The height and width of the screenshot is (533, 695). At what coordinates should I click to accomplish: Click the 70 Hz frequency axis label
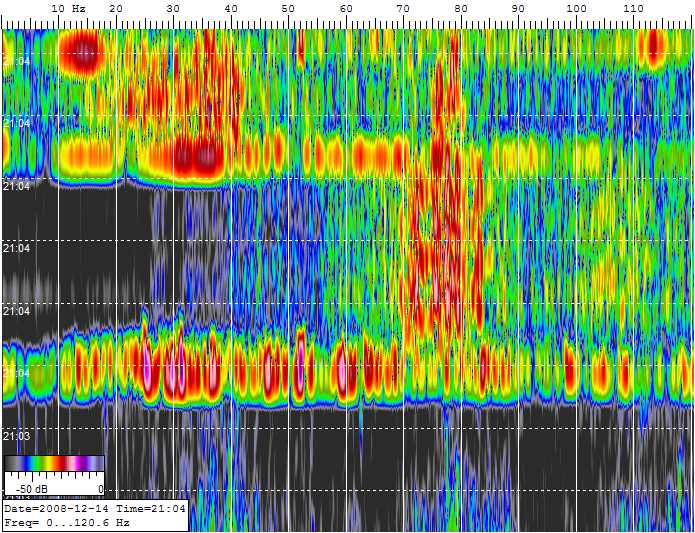click(x=404, y=8)
